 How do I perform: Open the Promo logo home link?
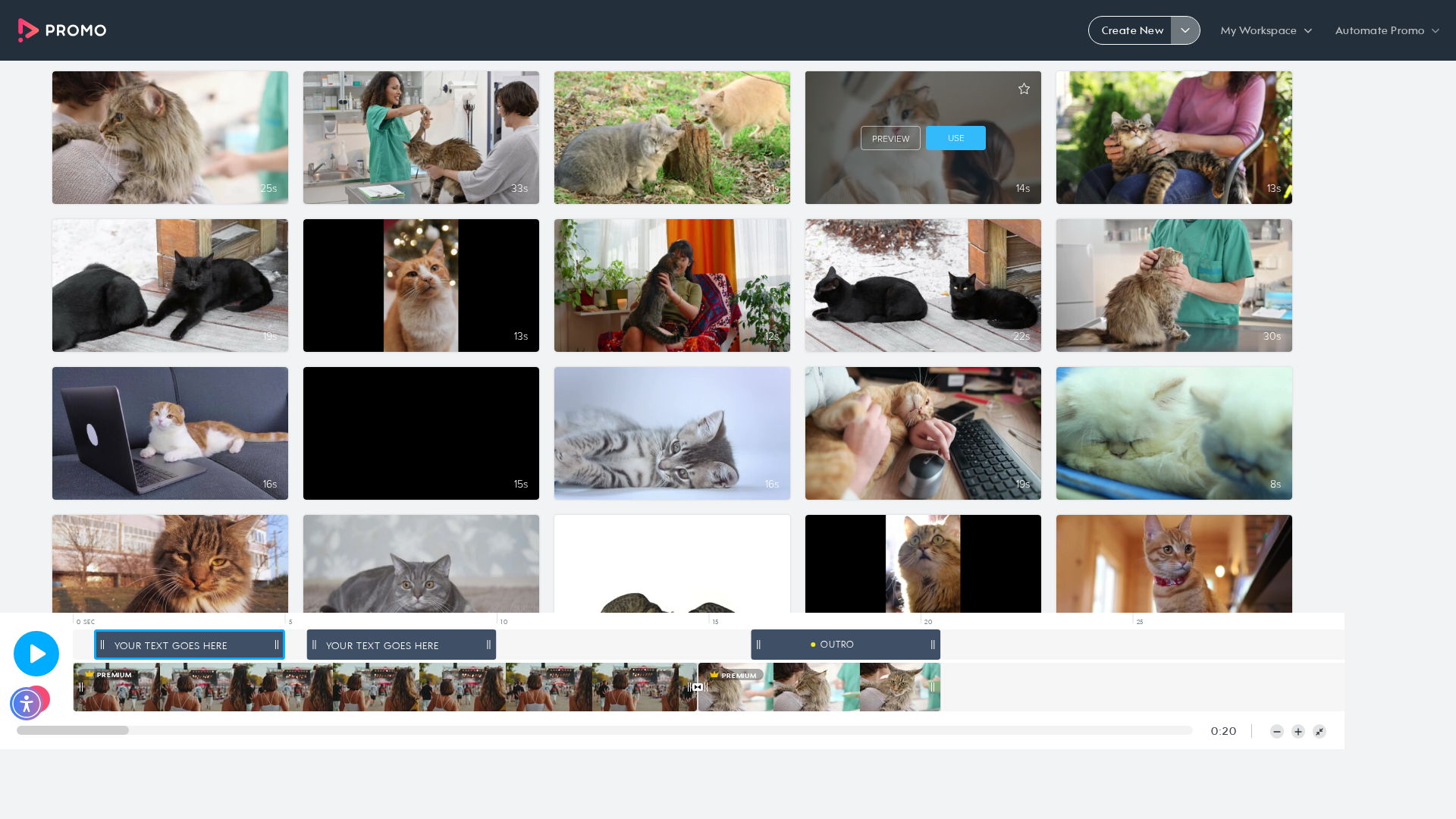[x=62, y=30]
